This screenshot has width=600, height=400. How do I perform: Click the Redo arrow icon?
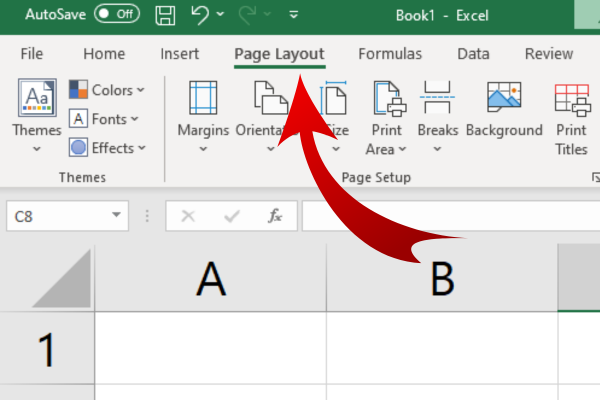coord(247,15)
